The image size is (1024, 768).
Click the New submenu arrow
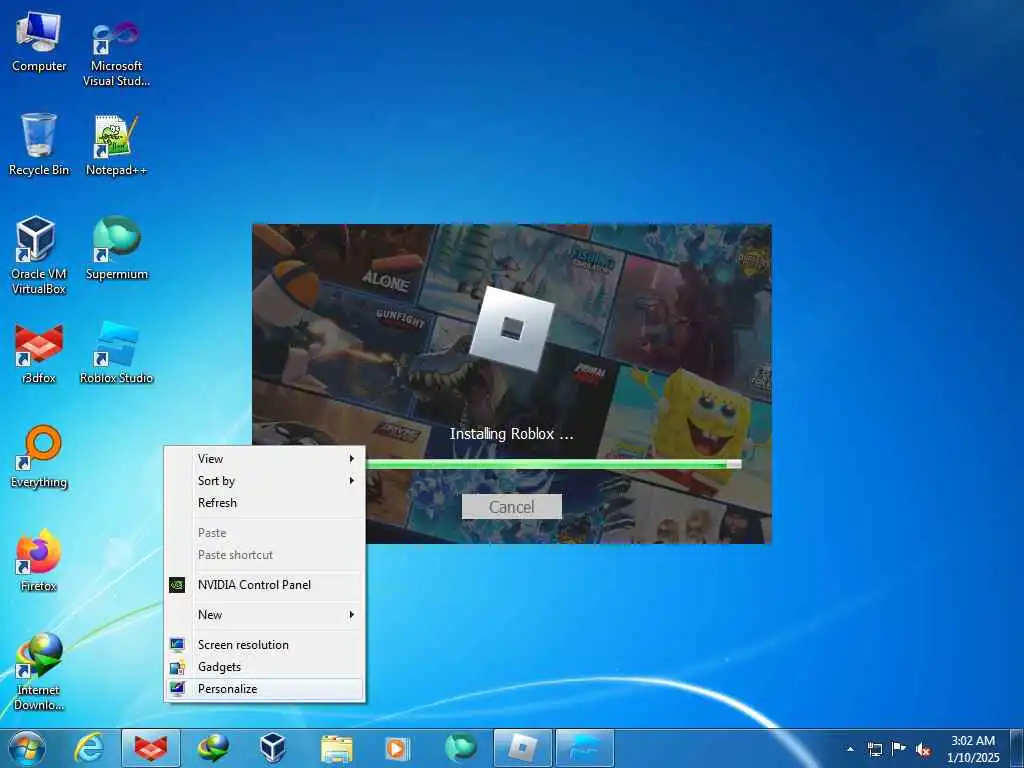tap(351, 615)
